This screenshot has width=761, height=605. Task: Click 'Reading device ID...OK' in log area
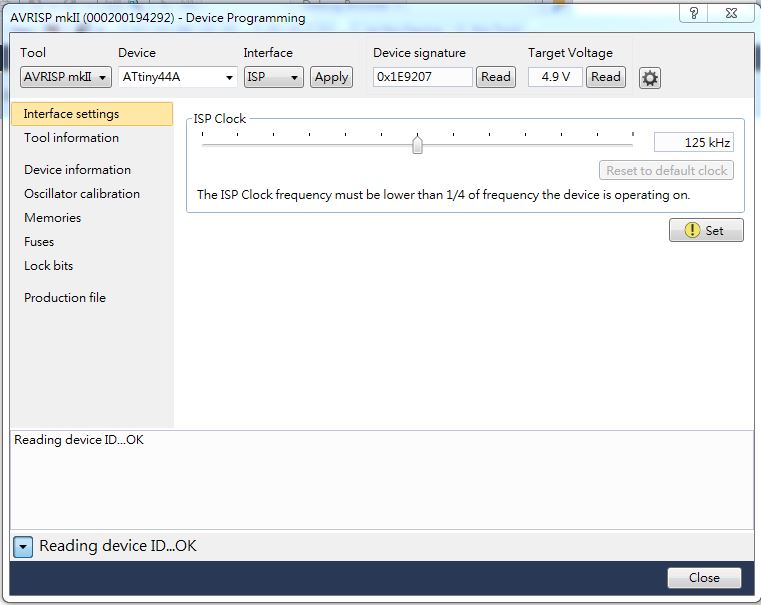(x=79, y=440)
